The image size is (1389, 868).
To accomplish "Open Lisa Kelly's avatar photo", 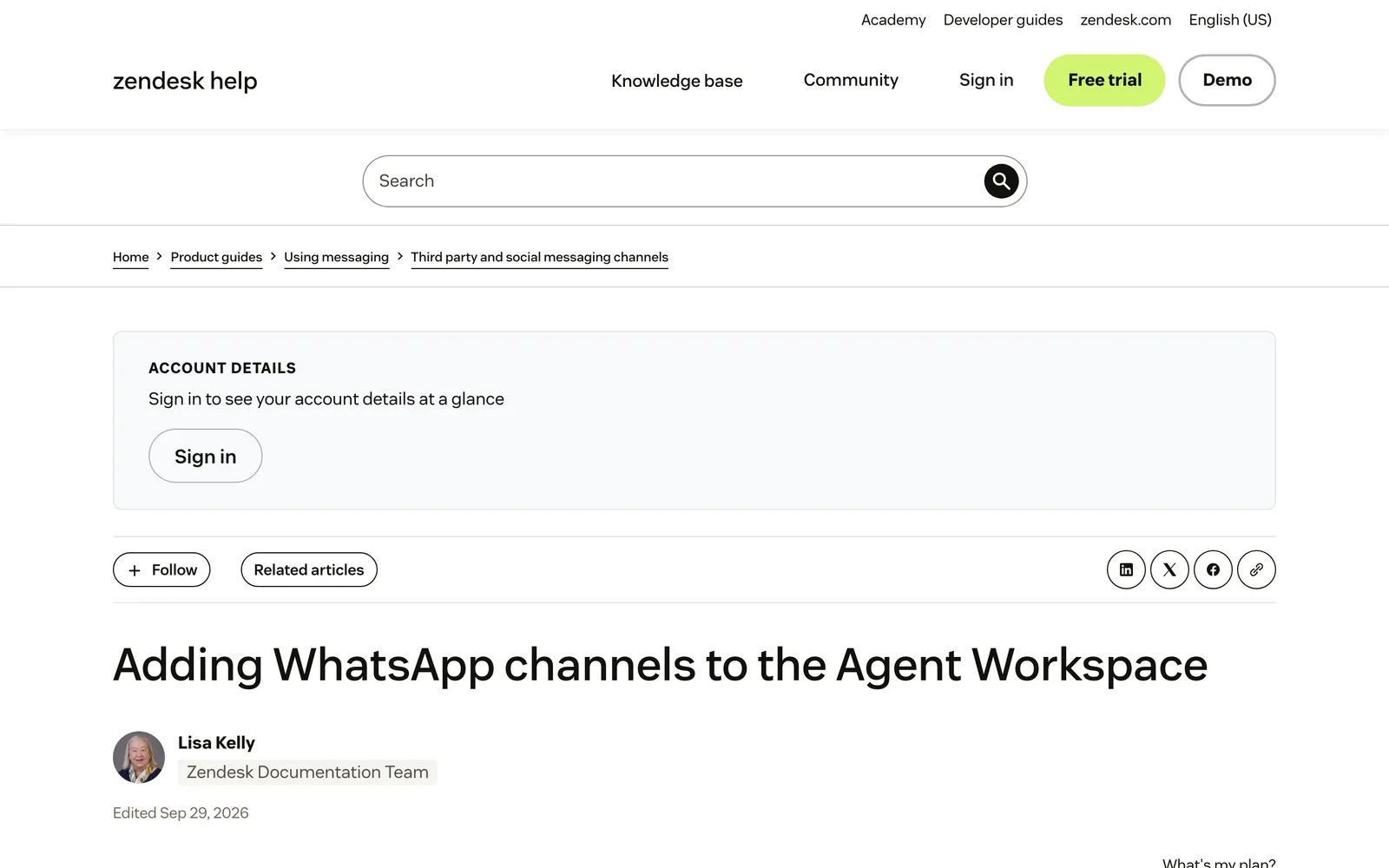I will [139, 757].
